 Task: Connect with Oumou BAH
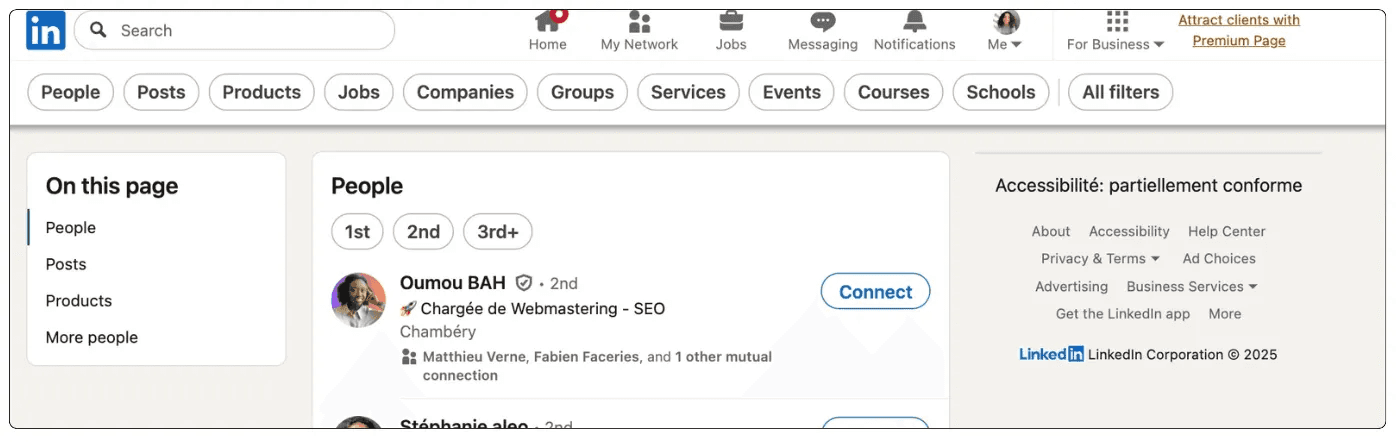click(x=875, y=292)
